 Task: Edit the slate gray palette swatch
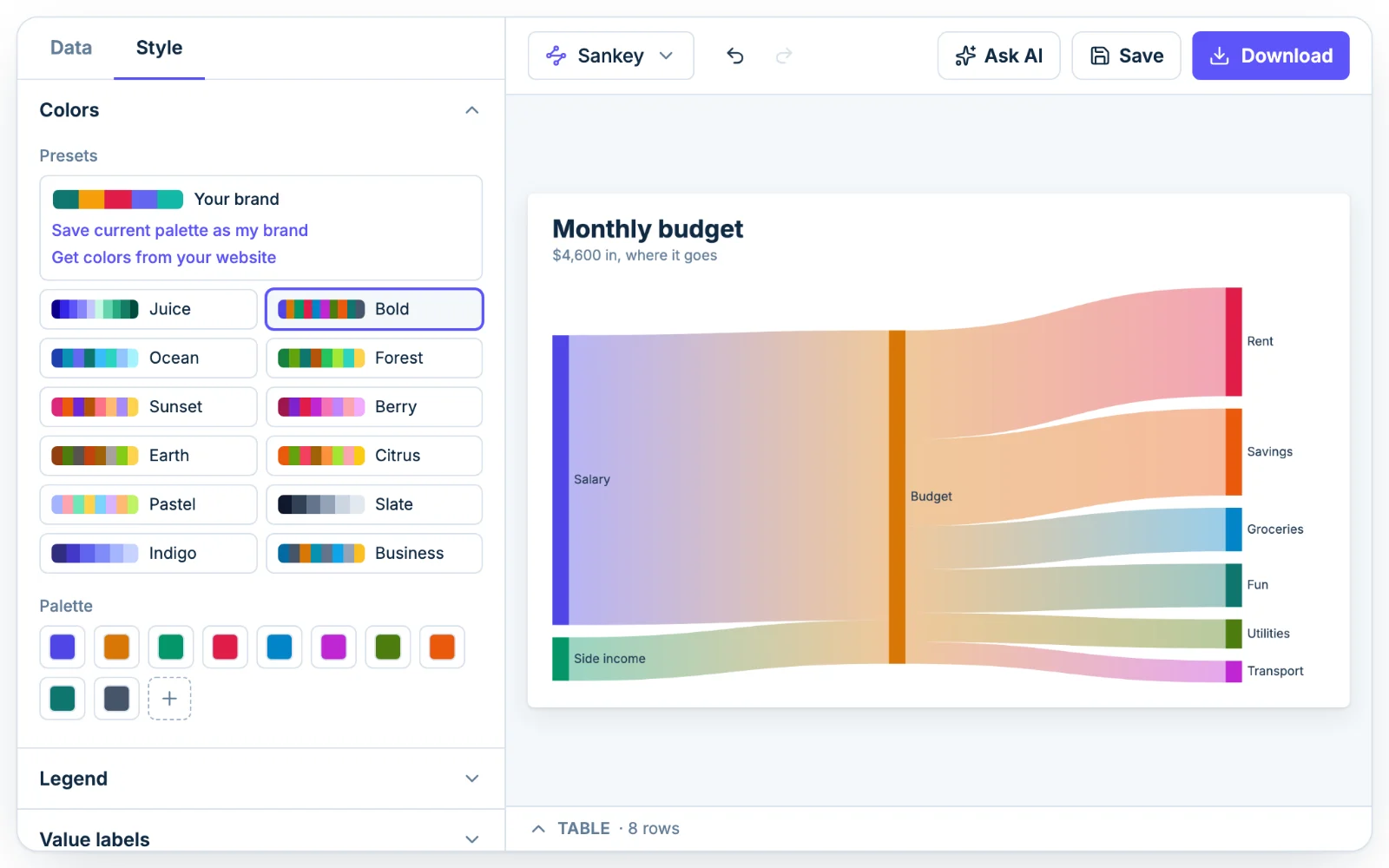(116, 699)
